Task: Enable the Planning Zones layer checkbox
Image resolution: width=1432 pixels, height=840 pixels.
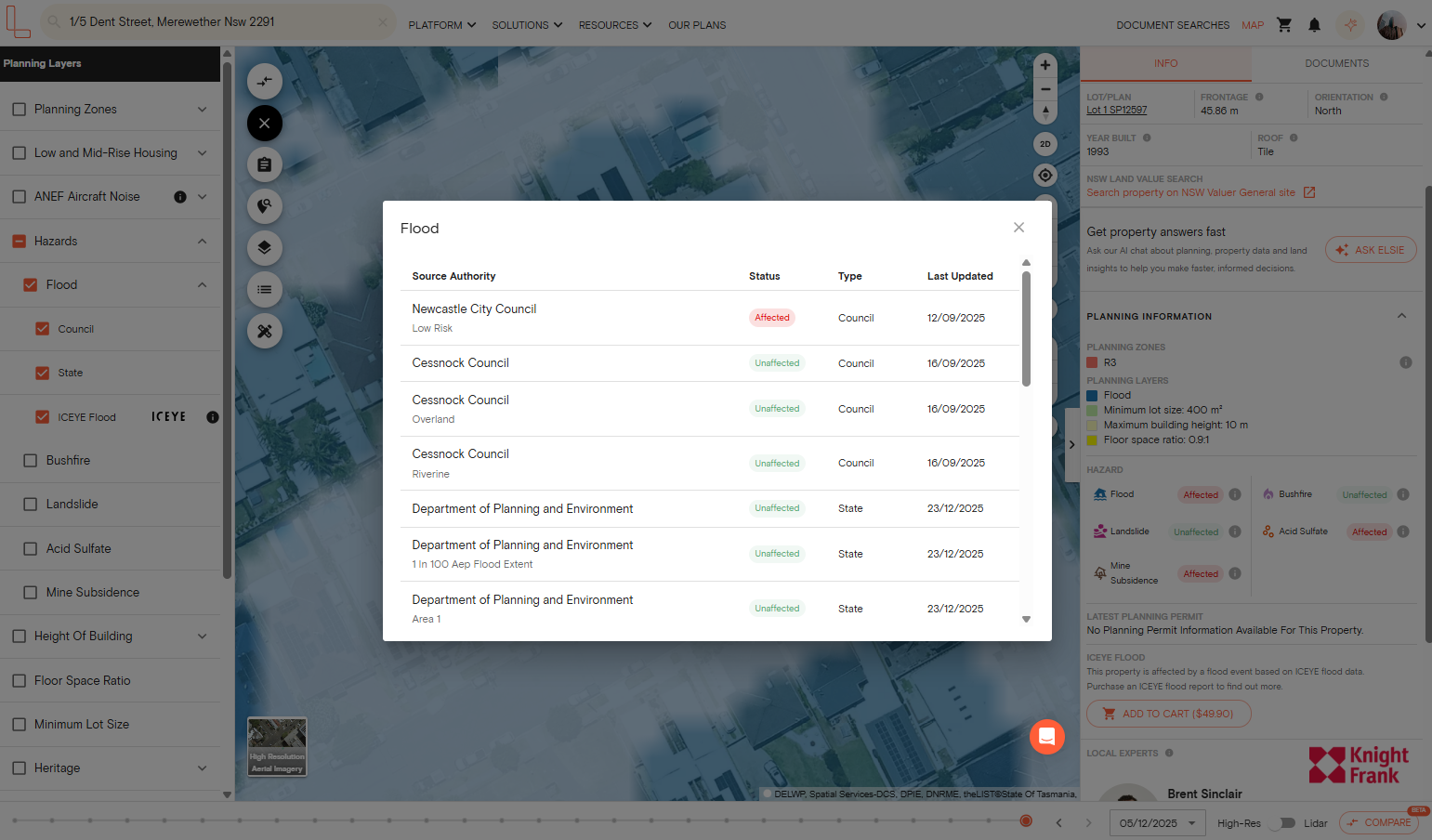Action: coord(19,110)
